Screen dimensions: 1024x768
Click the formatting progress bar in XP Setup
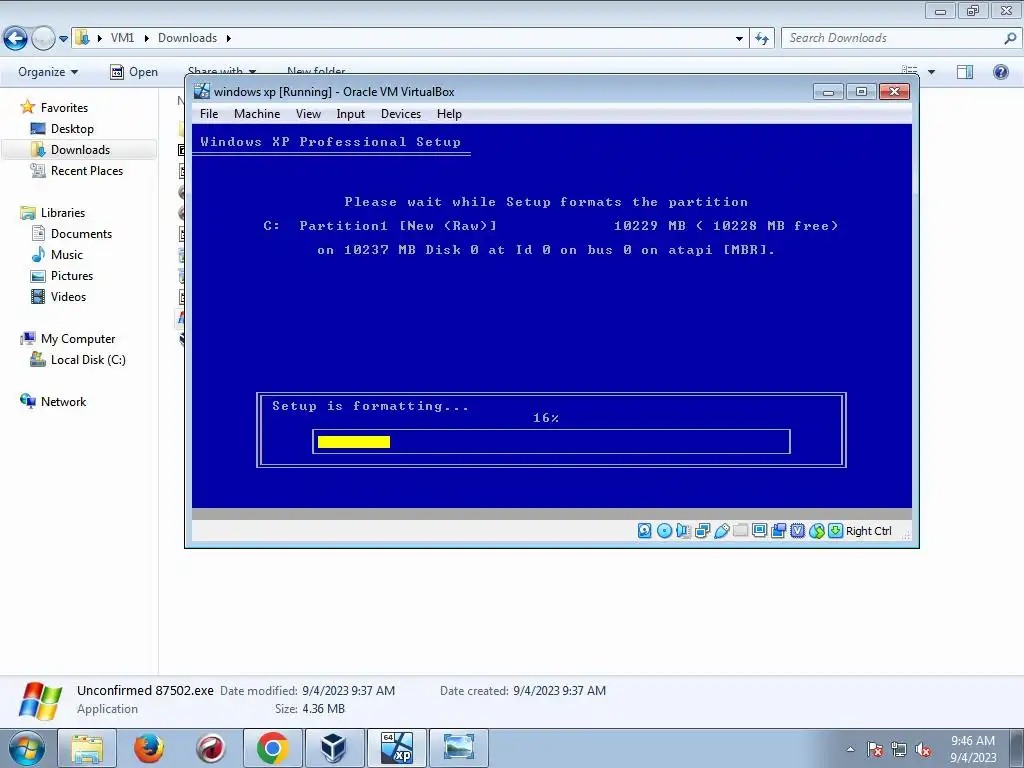551,441
